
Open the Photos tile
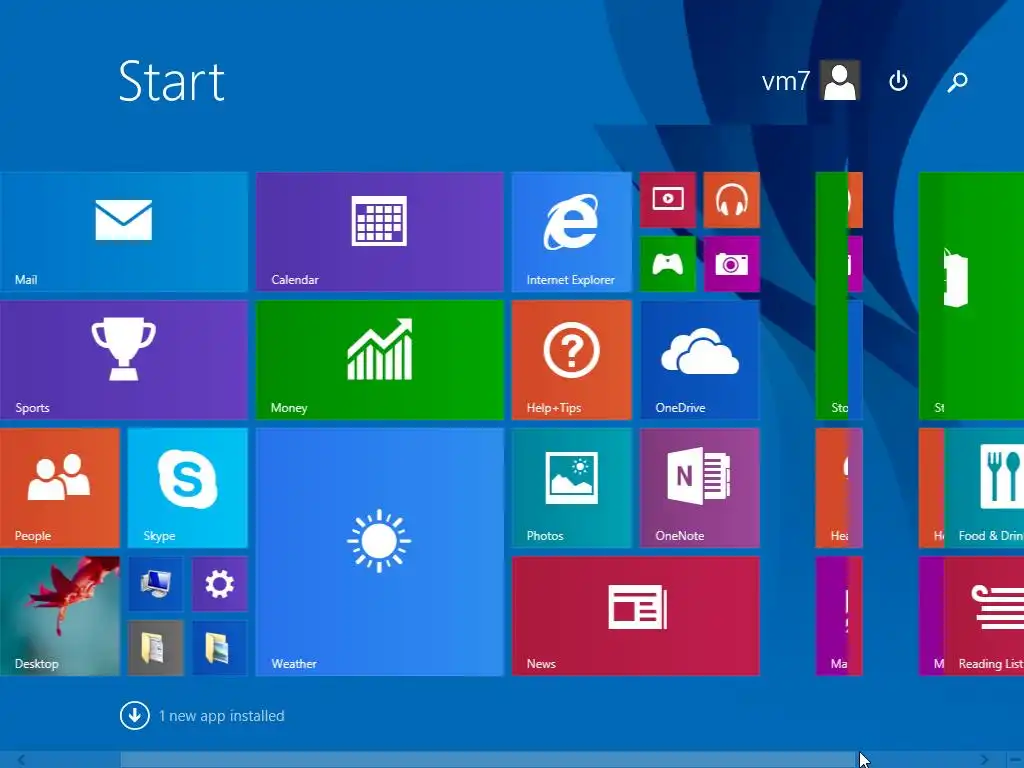pos(571,488)
